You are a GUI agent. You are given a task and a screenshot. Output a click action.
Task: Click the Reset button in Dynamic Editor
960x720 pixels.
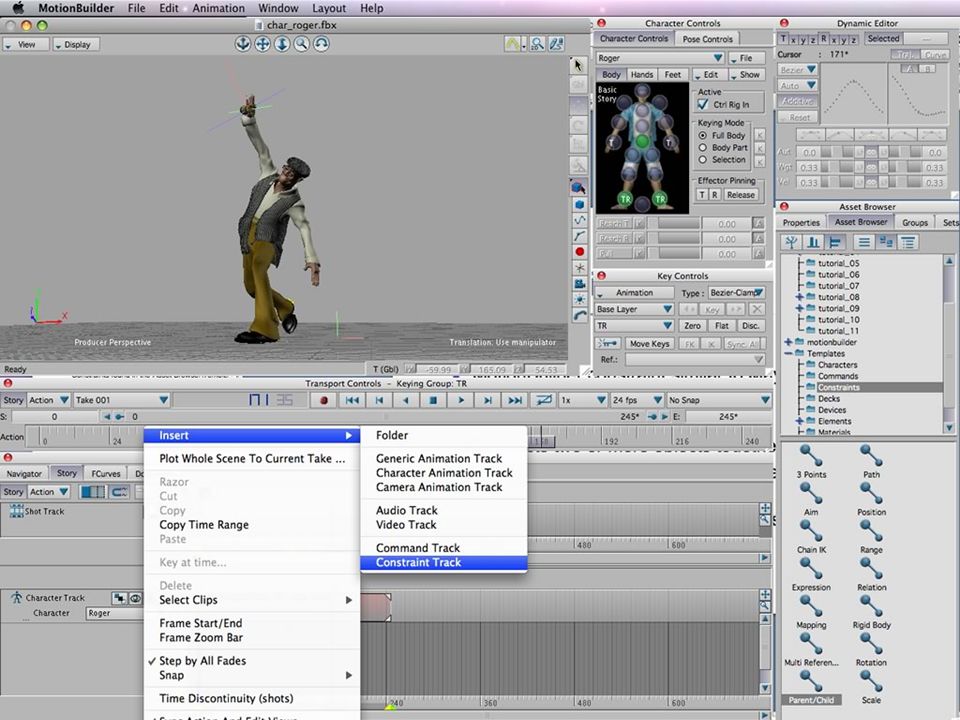799,117
